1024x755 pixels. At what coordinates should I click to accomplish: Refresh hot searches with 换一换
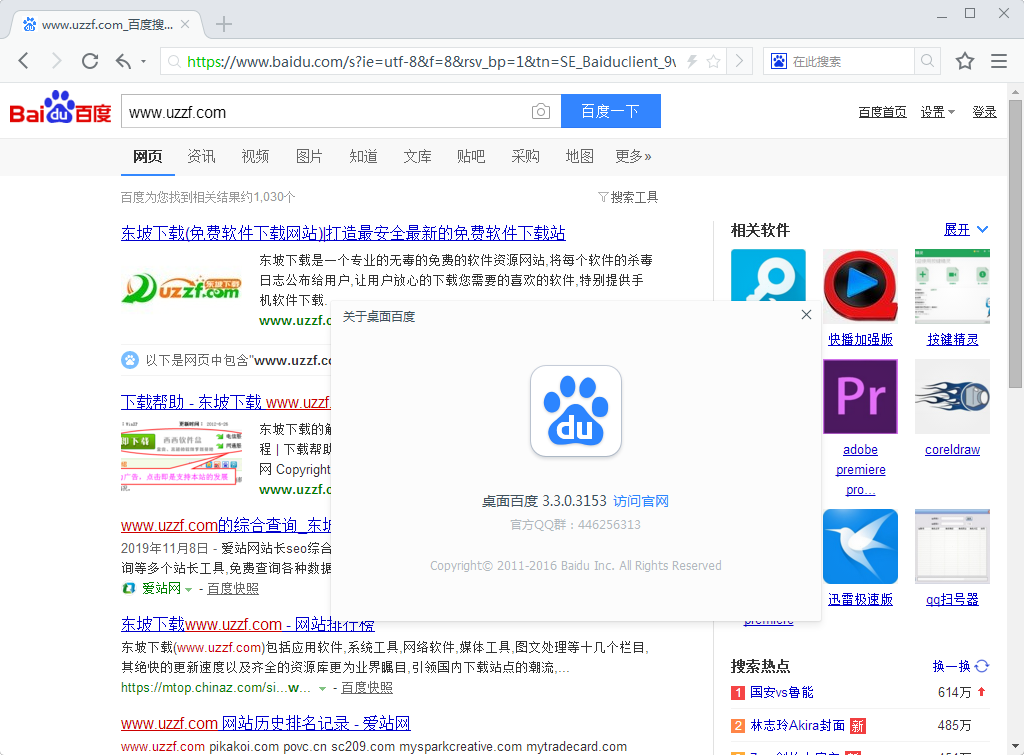tap(961, 666)
